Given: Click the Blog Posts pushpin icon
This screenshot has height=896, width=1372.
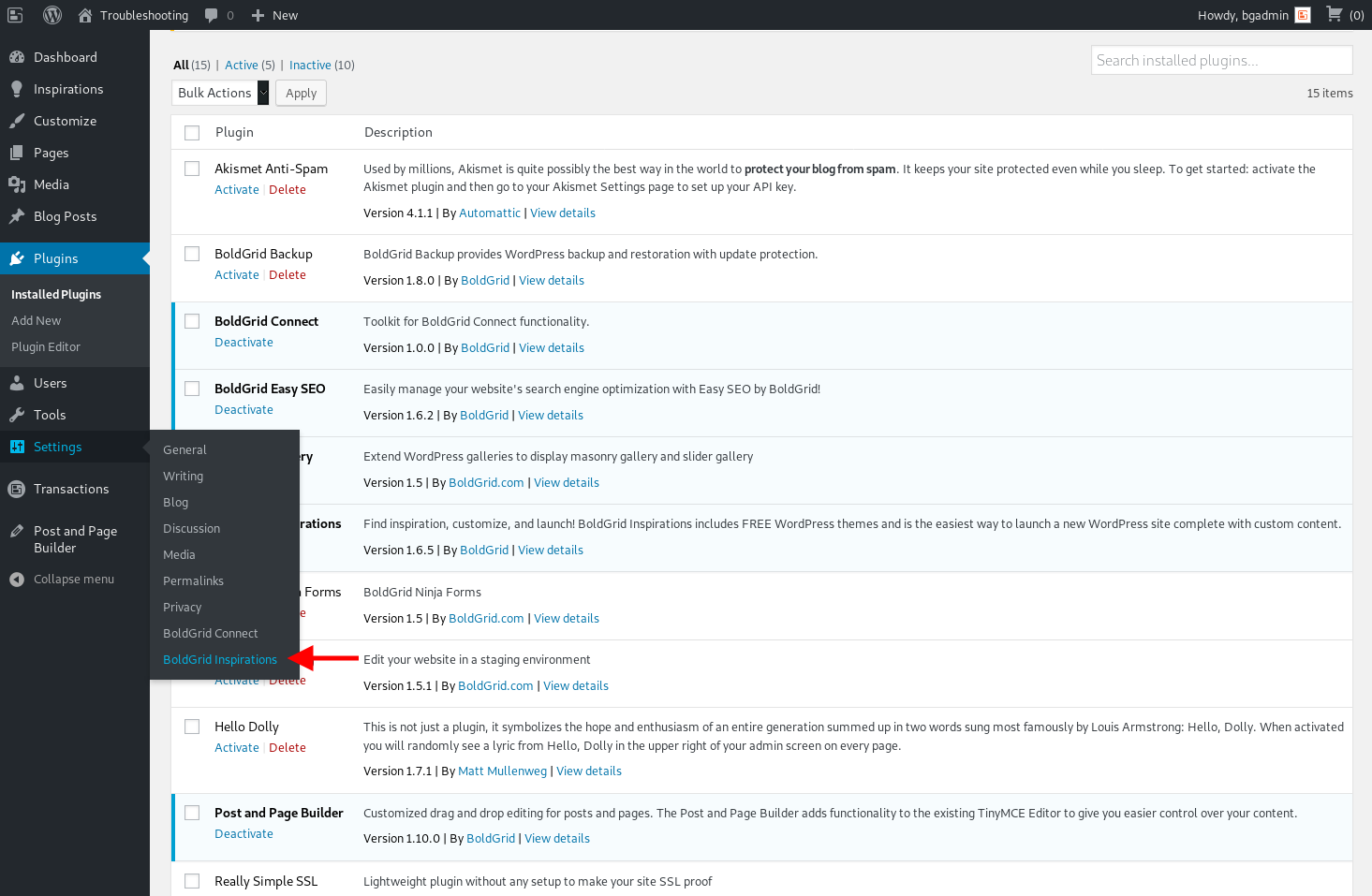Looking at the screenshot, I should click(17, 216).
